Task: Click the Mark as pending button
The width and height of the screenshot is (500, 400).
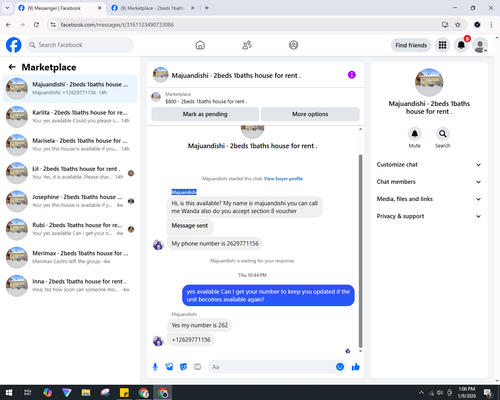Action: tap(205, 114)
